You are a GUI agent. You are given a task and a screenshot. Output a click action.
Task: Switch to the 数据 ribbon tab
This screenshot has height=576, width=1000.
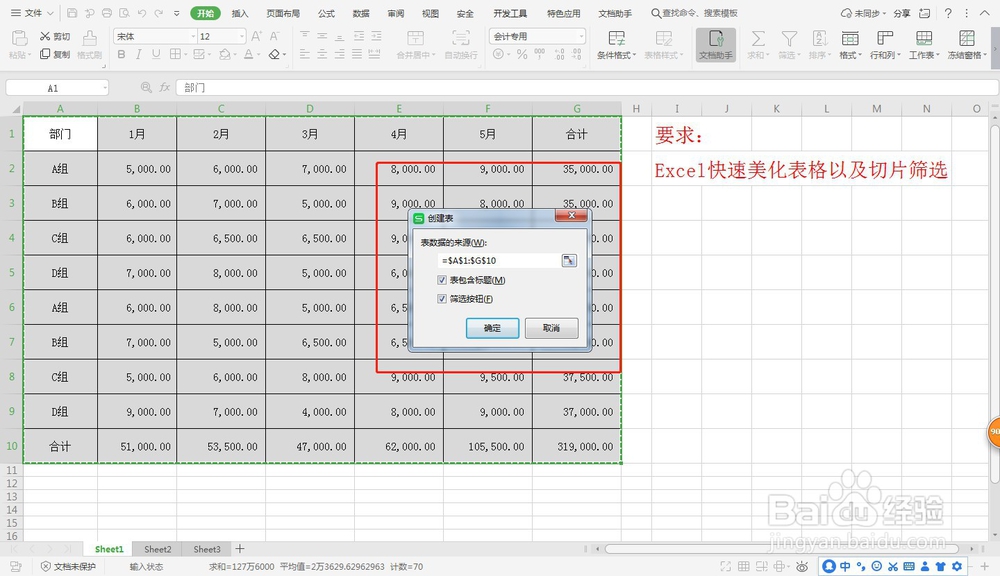(x=360, y=13)
